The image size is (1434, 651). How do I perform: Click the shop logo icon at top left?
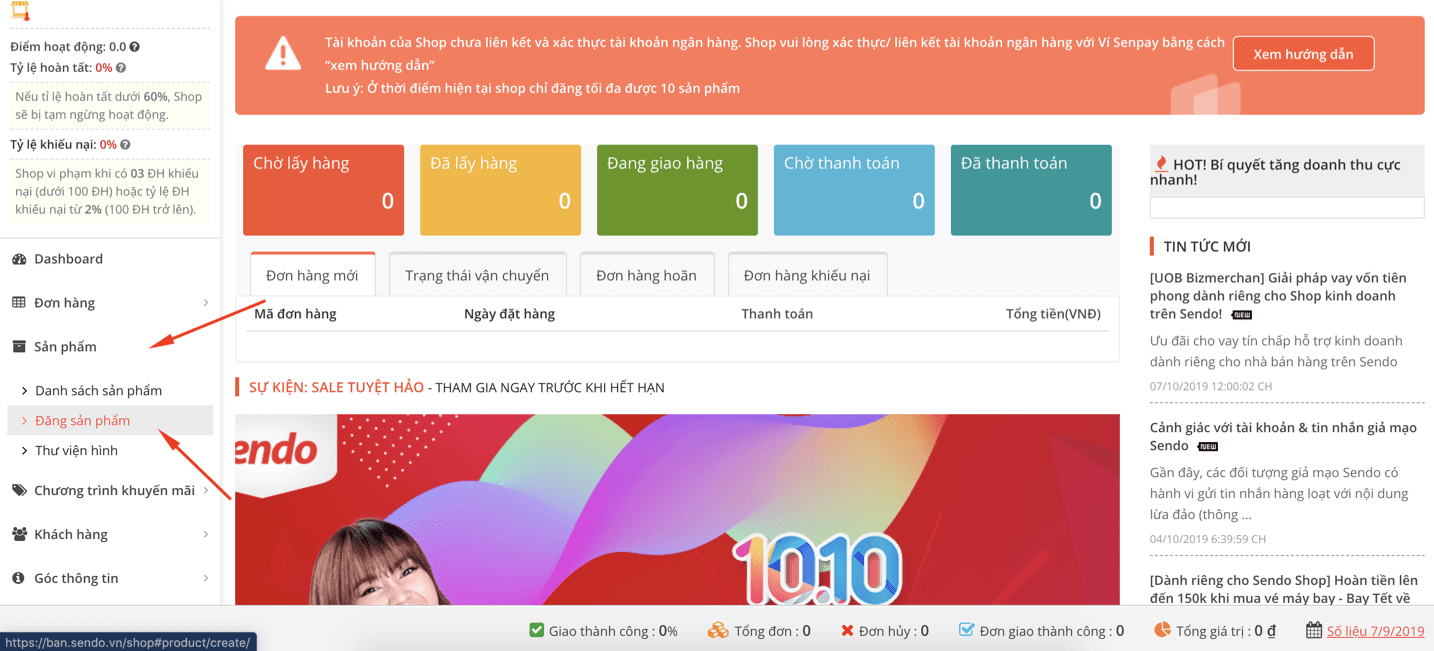pyautogui.click(x=20, y=11)
